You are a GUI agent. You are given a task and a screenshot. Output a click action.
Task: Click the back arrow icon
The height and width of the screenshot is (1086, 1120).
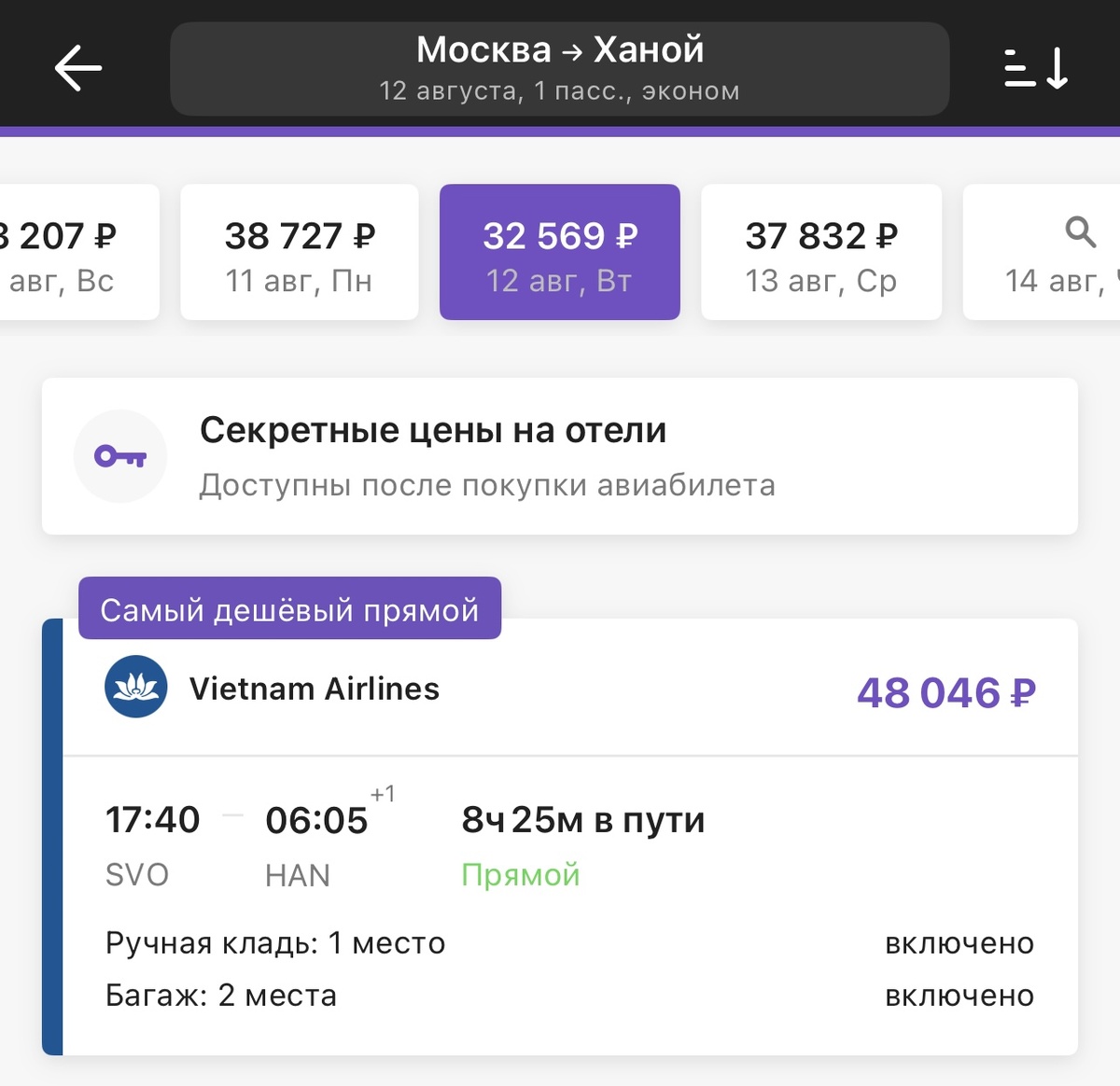coord(78,67)
